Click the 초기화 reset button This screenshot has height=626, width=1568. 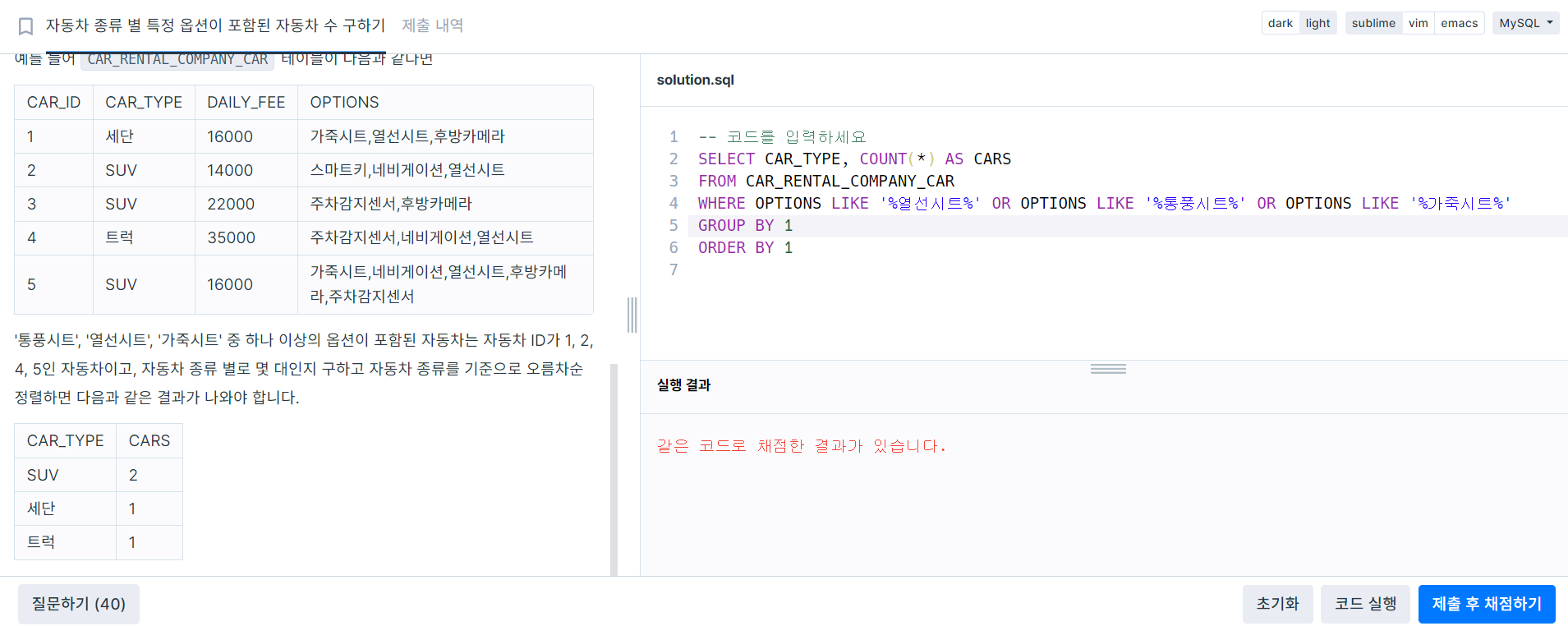coord(1277,604)
